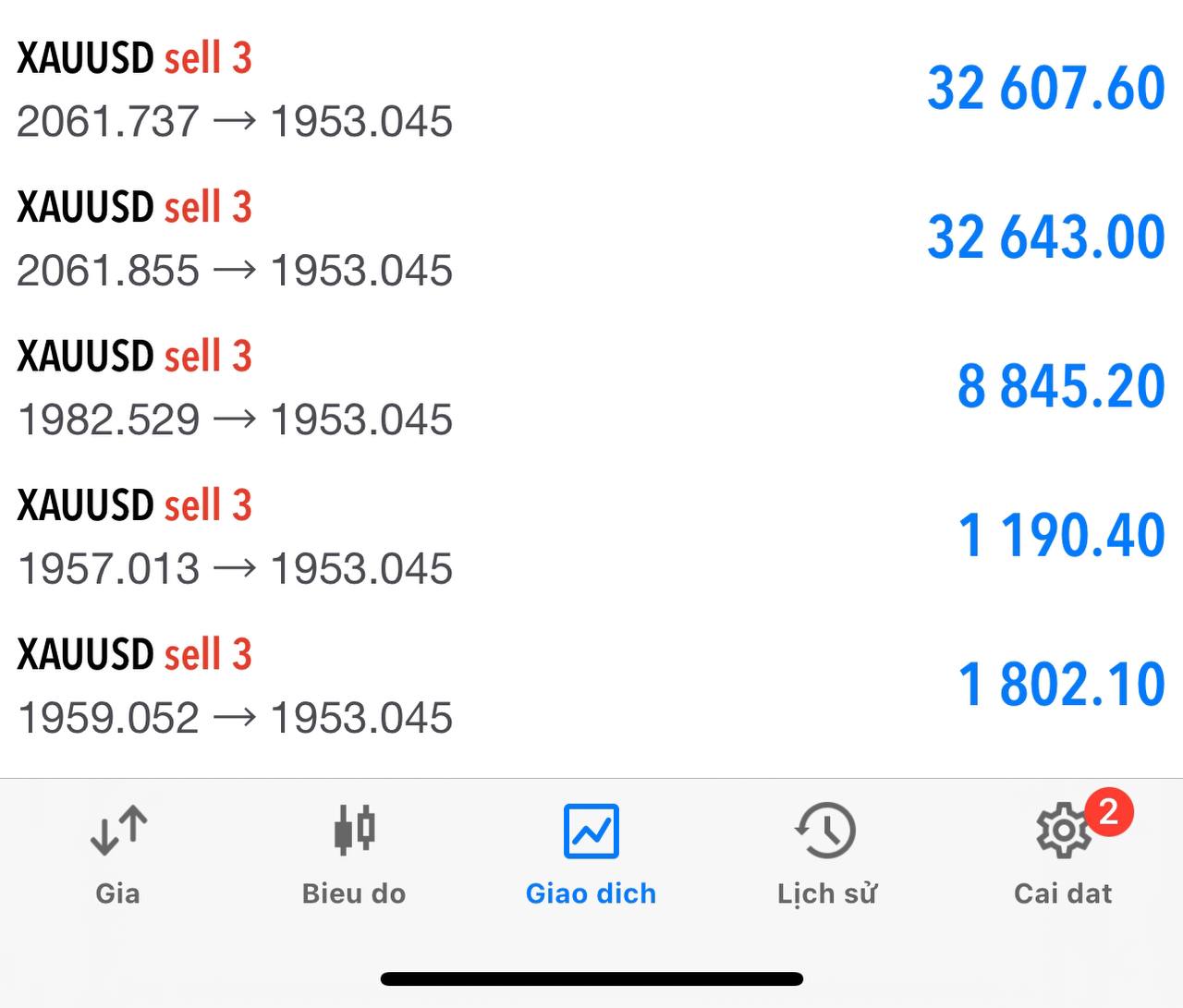Select the sell position opened at 1959.052
Image resolution: width=1183 pixels, height=1008 pixels.
coord(591,686)
